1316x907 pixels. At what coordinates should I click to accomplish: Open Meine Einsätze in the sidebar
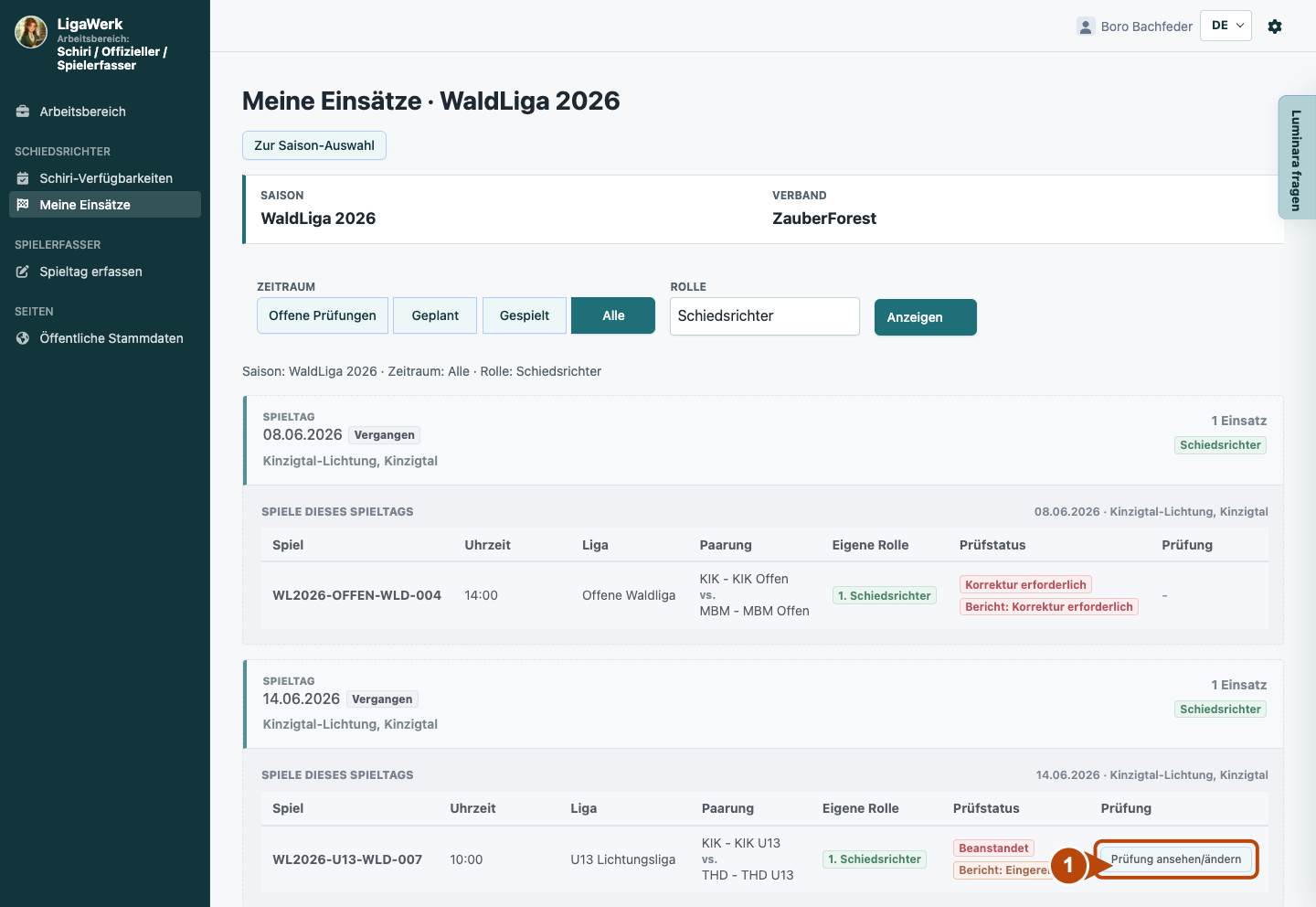105,205
